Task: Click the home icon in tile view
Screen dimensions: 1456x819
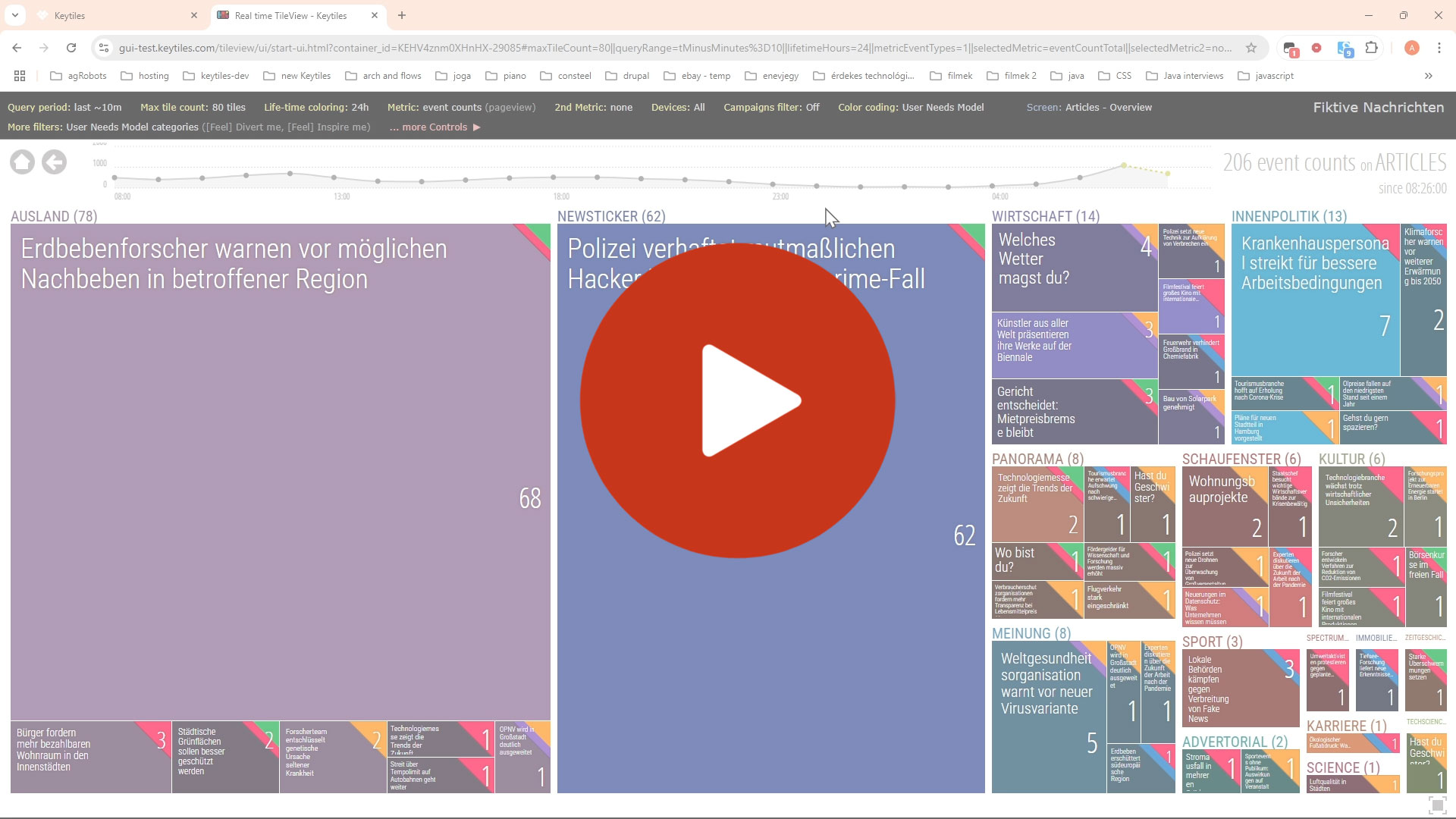Action: click(22, 162)
